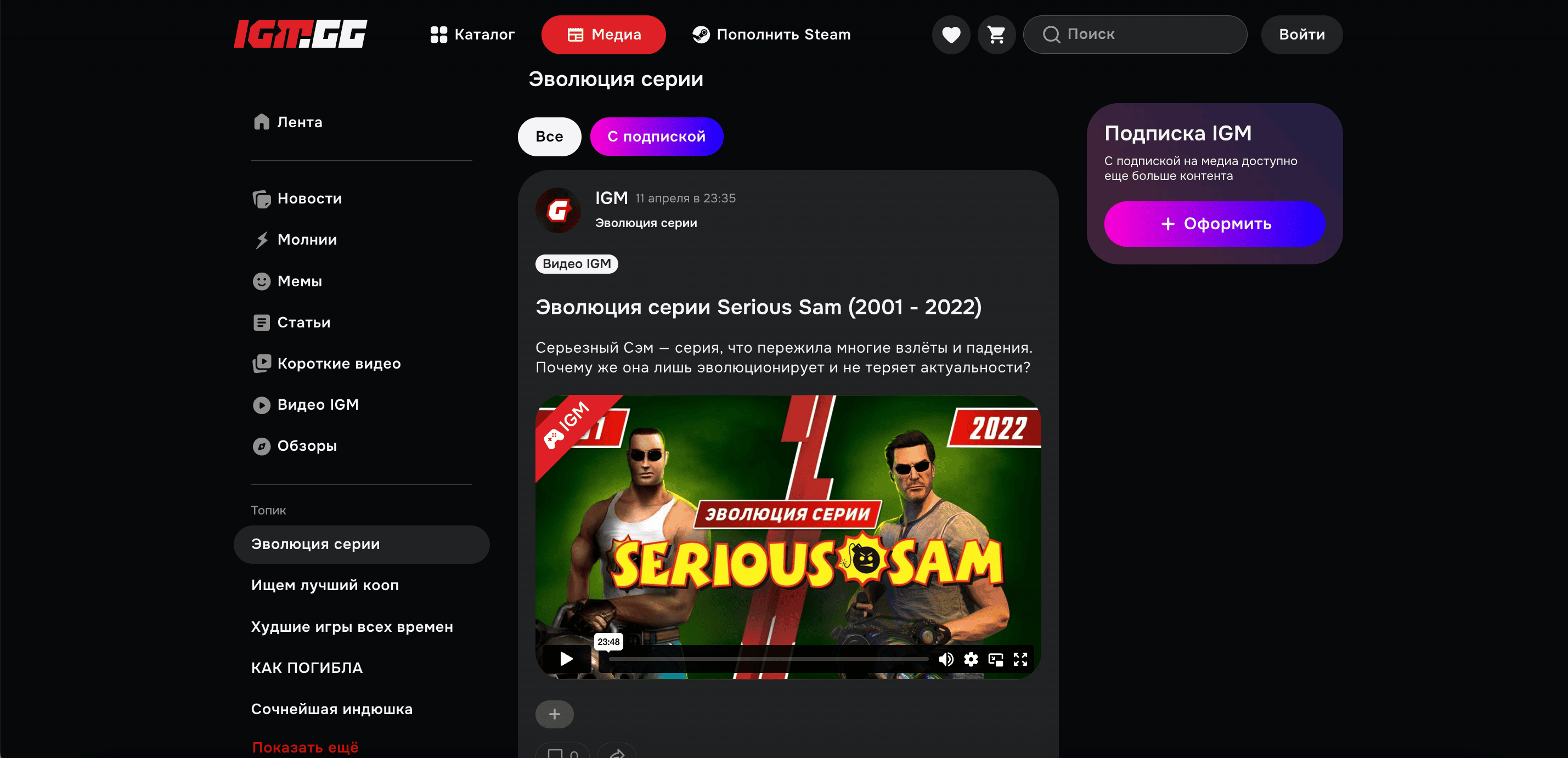
Task: Select the Все filter tab
Action: [x=549, y=137]
